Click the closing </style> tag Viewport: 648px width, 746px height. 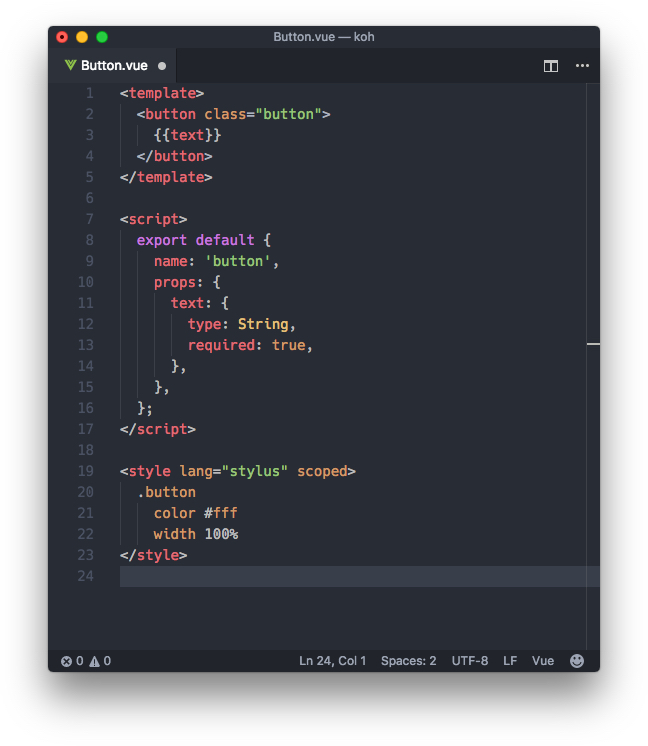click(153, 555)
